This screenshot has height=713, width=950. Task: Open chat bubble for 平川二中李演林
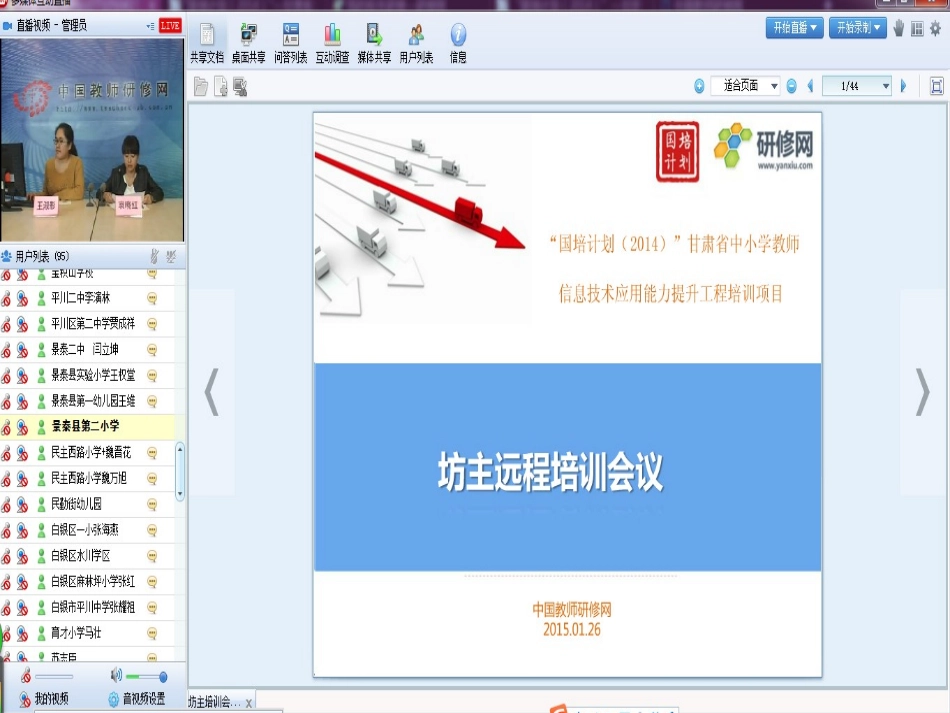point(152,298)
